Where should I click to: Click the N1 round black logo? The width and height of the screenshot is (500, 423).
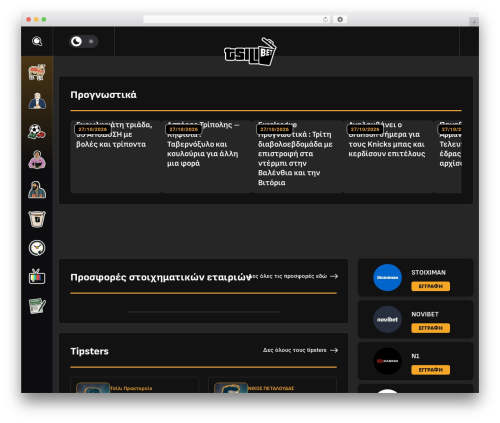point(387,361)
